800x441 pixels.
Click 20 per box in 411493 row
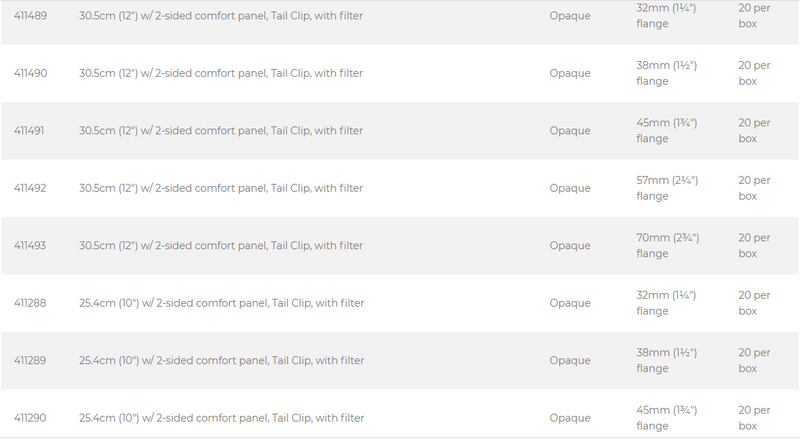pos(754,246)
